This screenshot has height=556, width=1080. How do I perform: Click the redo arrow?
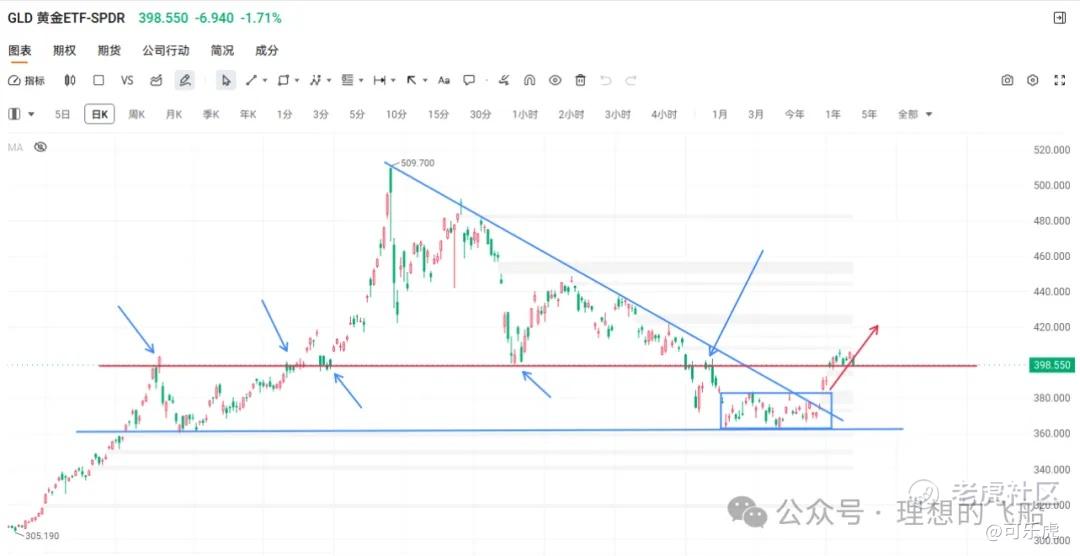pos(631,81)
